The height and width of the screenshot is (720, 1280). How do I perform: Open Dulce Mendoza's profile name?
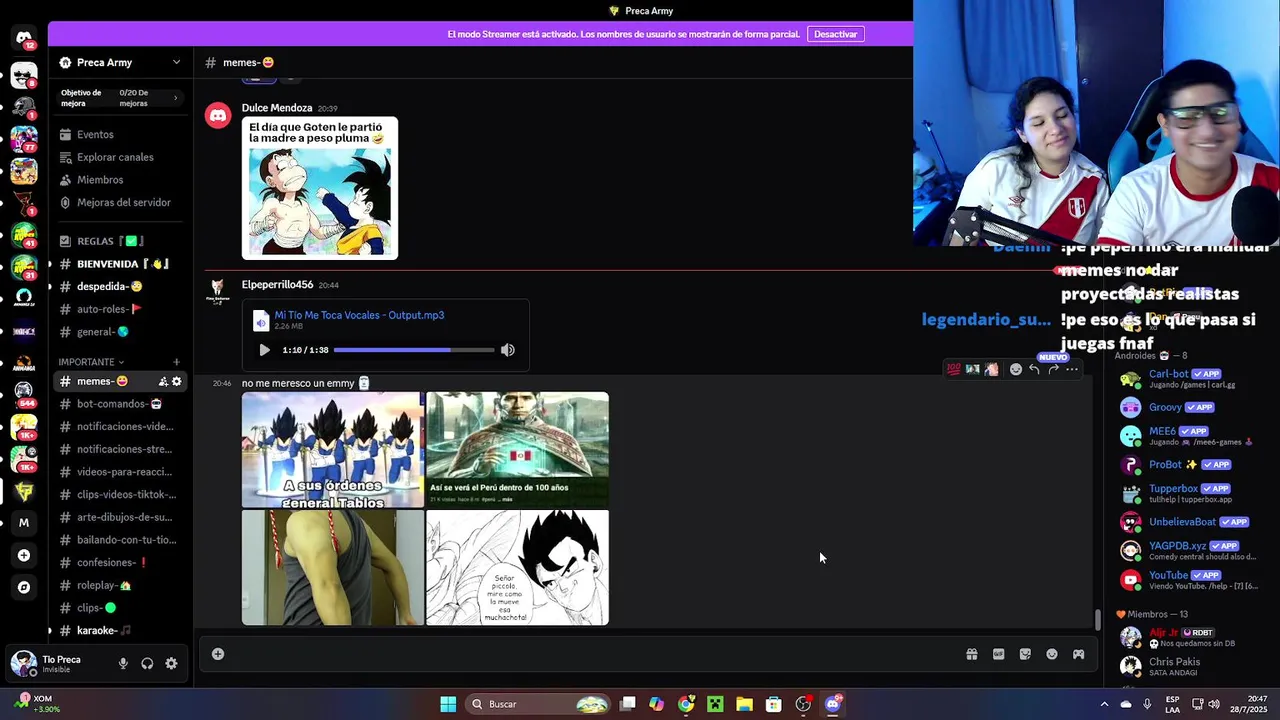click(x=277, y=108)
